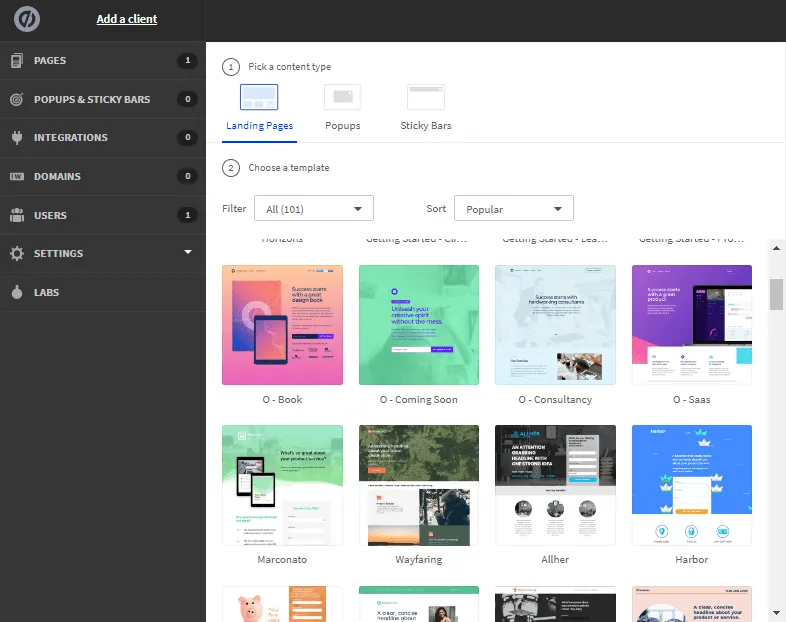The image size is (786, 622).
Task: Switch to the Sticky Bars tab label
Action: pos(426,126)
